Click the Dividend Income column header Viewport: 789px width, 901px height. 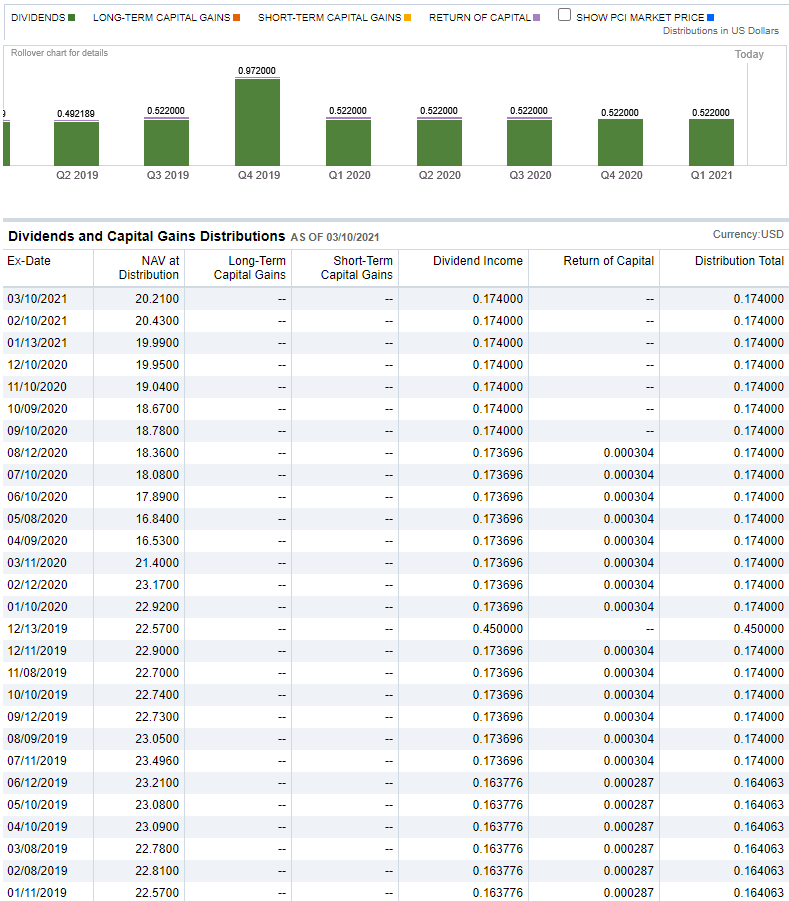click(478, 261)
